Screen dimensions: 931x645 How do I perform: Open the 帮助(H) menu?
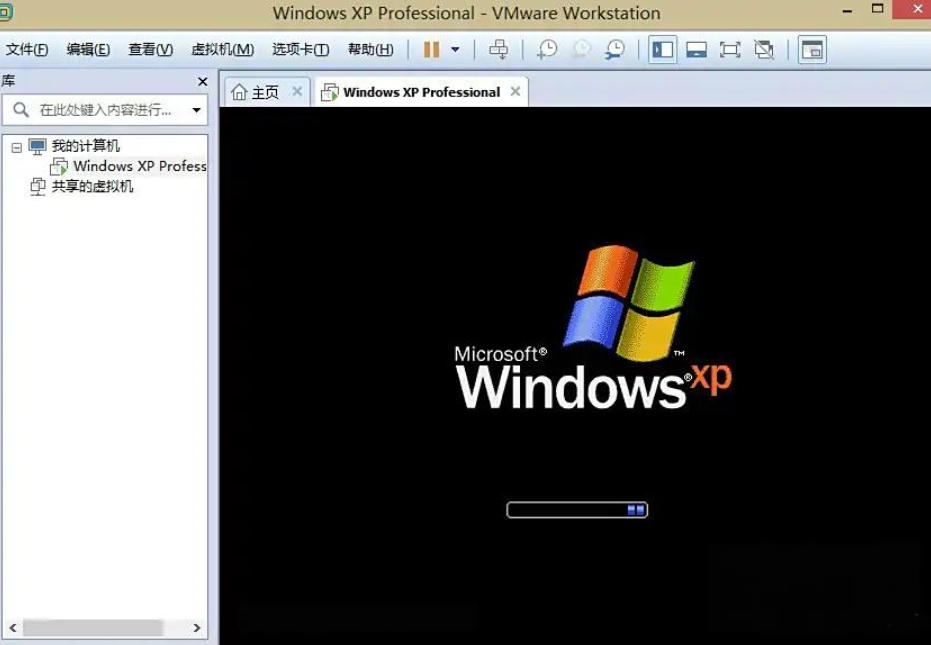click(x=370, y=49)
